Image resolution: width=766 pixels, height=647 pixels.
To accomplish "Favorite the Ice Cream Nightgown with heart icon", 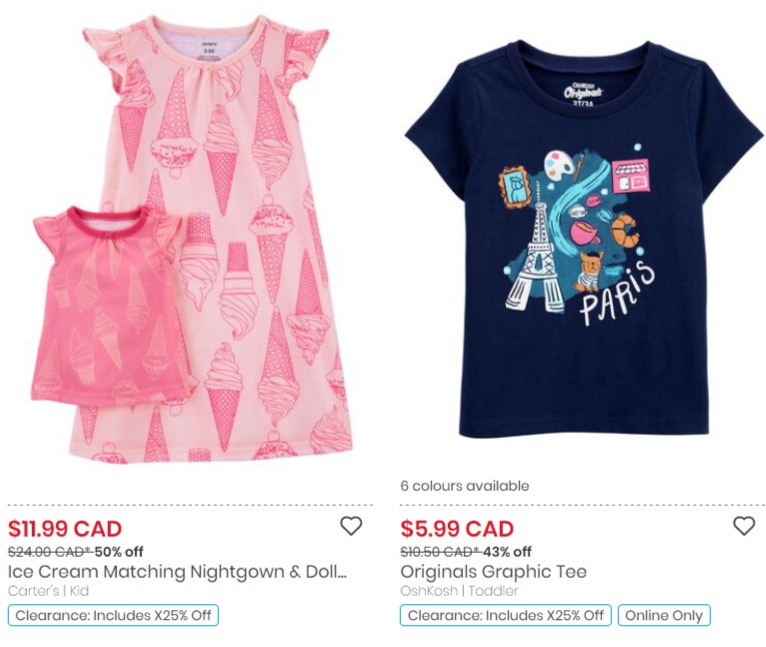I will 351,526.
